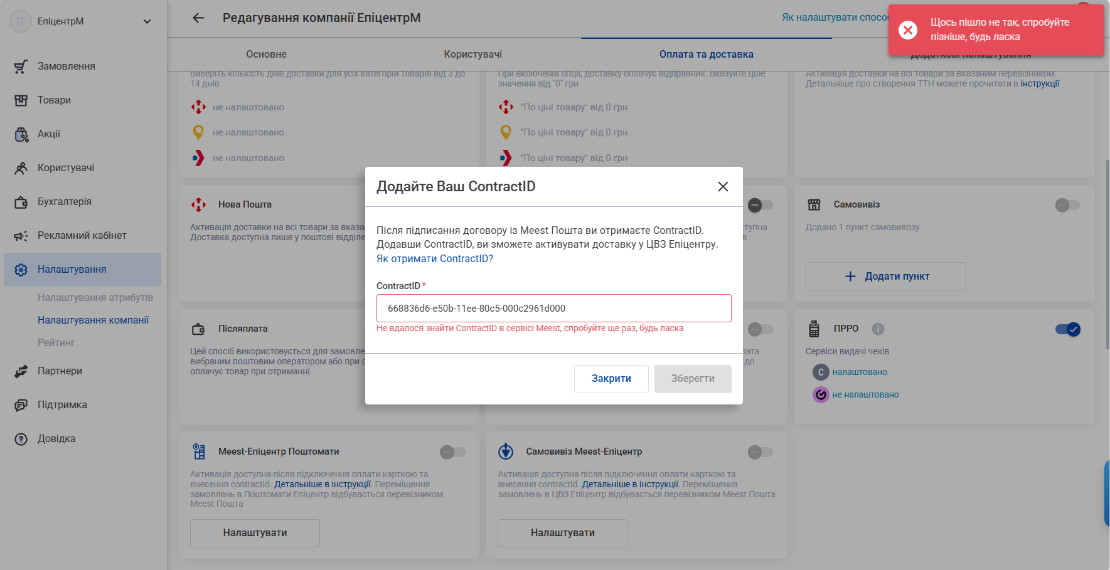This screenshot has height=570, width=1110.
Task: Click the Налаштування gear icon
Action: pyautogui.click(x=21, y=270)
